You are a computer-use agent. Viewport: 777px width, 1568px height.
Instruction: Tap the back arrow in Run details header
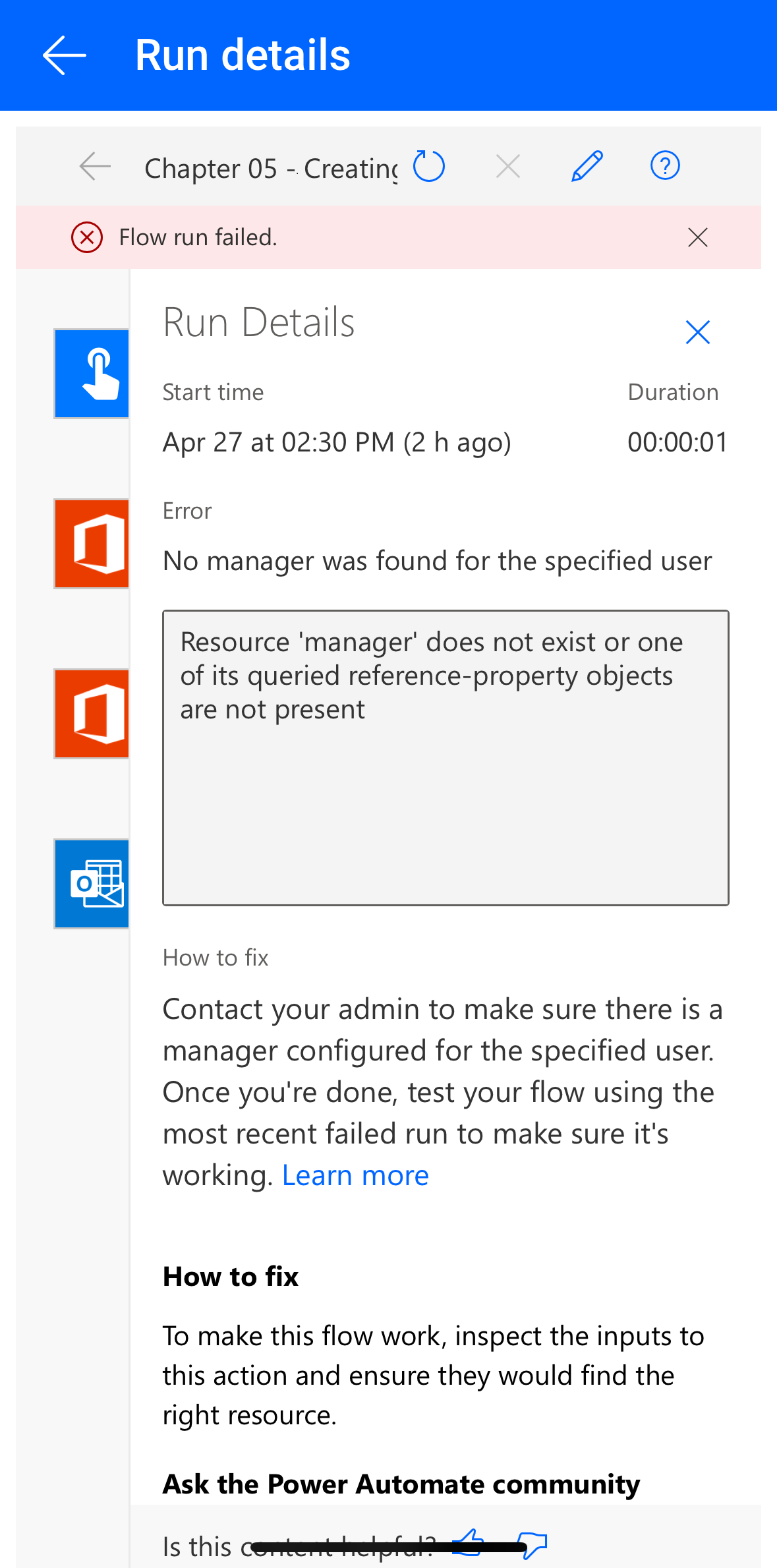click(x=65, y=55)
